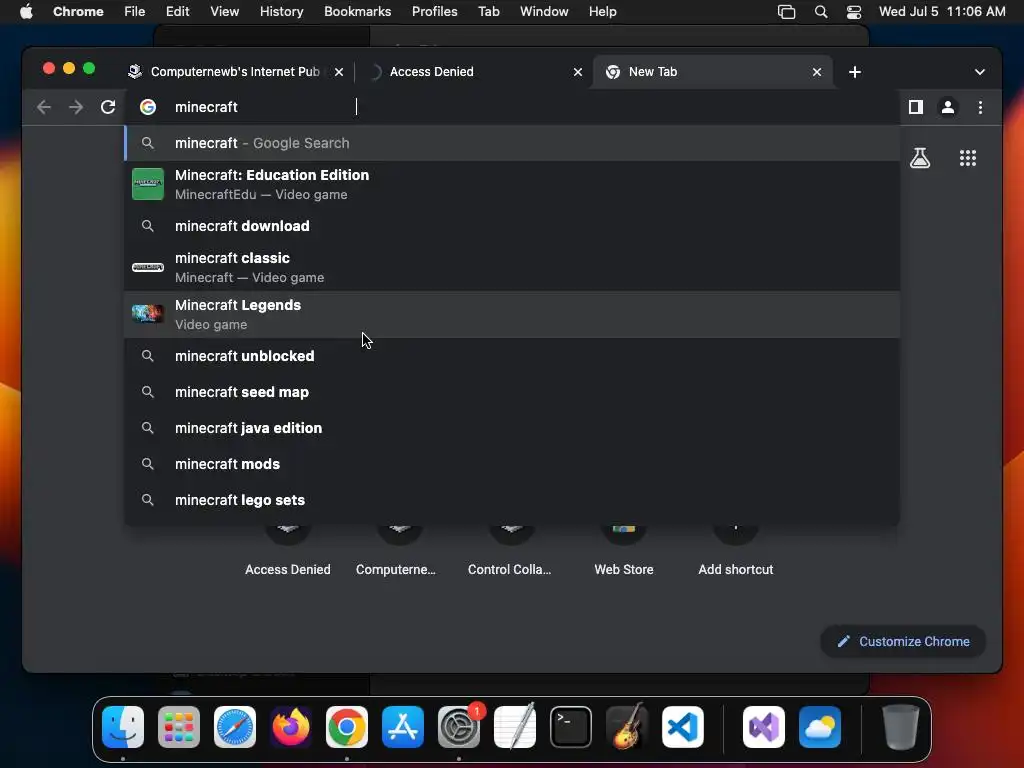Viewport: 1024px width, 768px height.
Task: Open the Help menu
Action: 602,12
